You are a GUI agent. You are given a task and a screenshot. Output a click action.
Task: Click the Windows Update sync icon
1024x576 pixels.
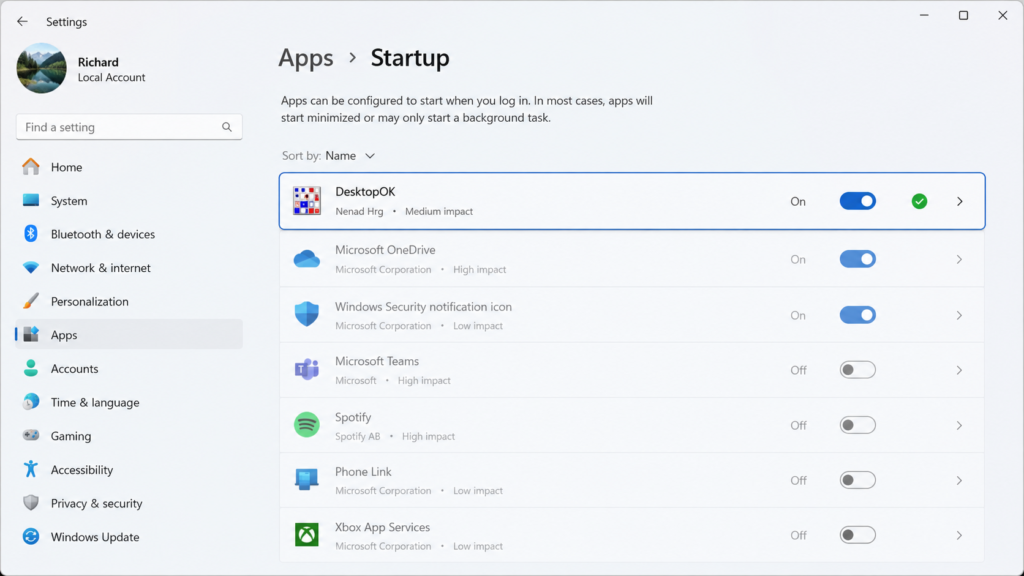coord(31,536)
